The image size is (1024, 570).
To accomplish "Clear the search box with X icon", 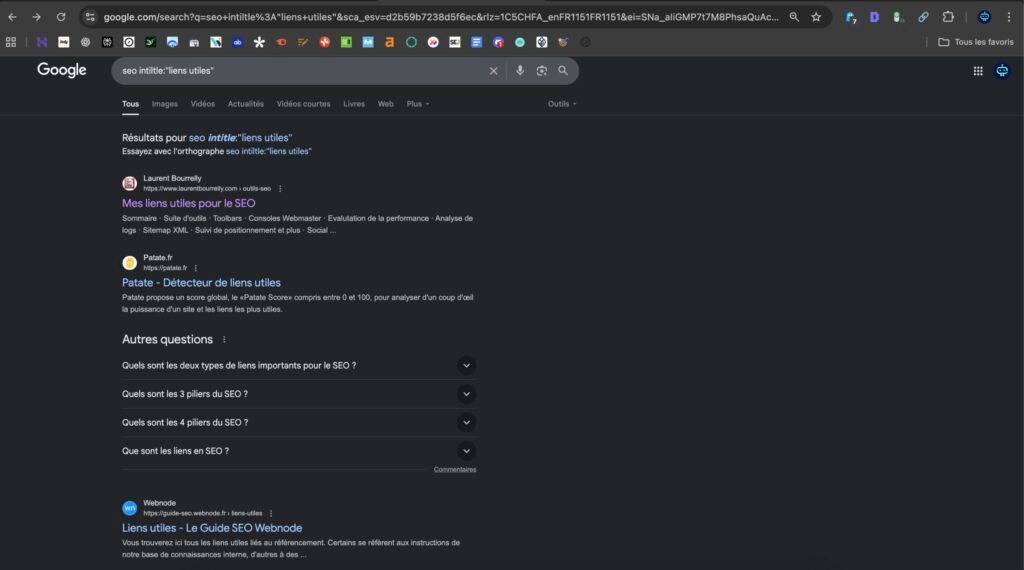I will click(x=493, y=71).
